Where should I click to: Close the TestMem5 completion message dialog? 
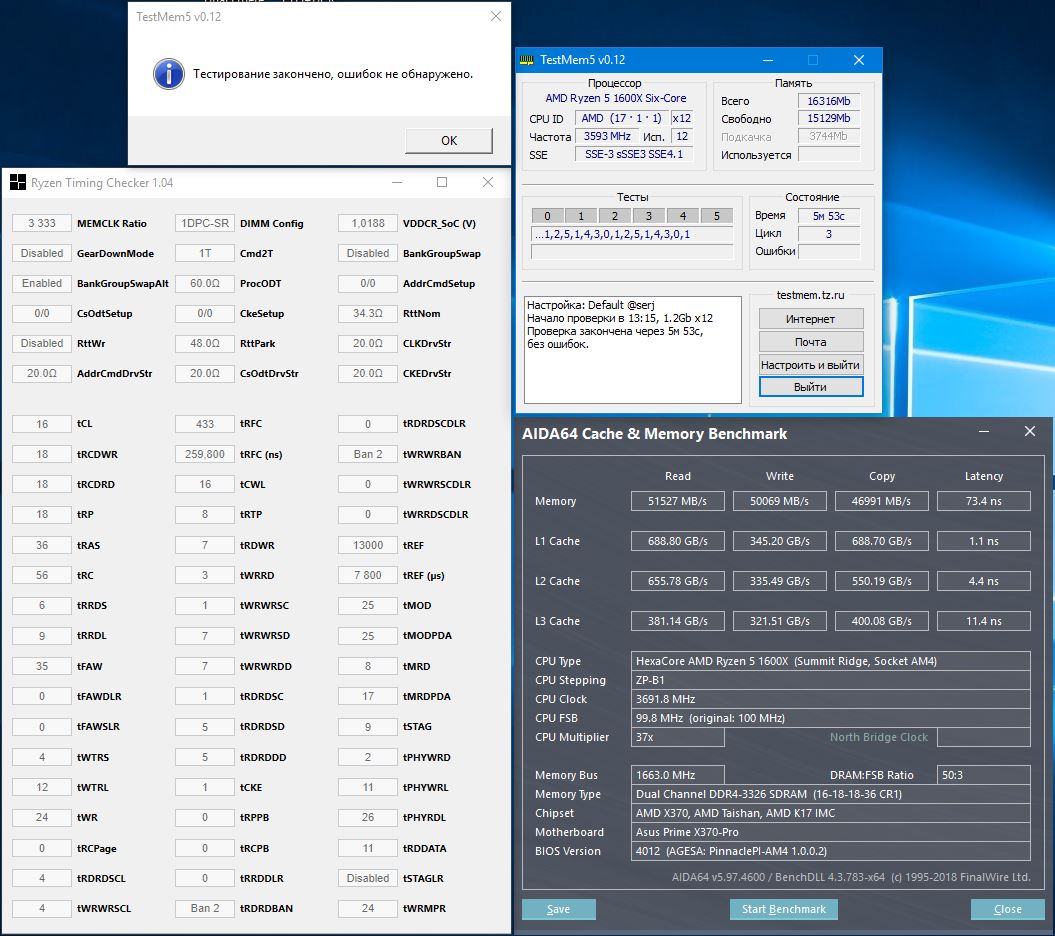[495, 16]
